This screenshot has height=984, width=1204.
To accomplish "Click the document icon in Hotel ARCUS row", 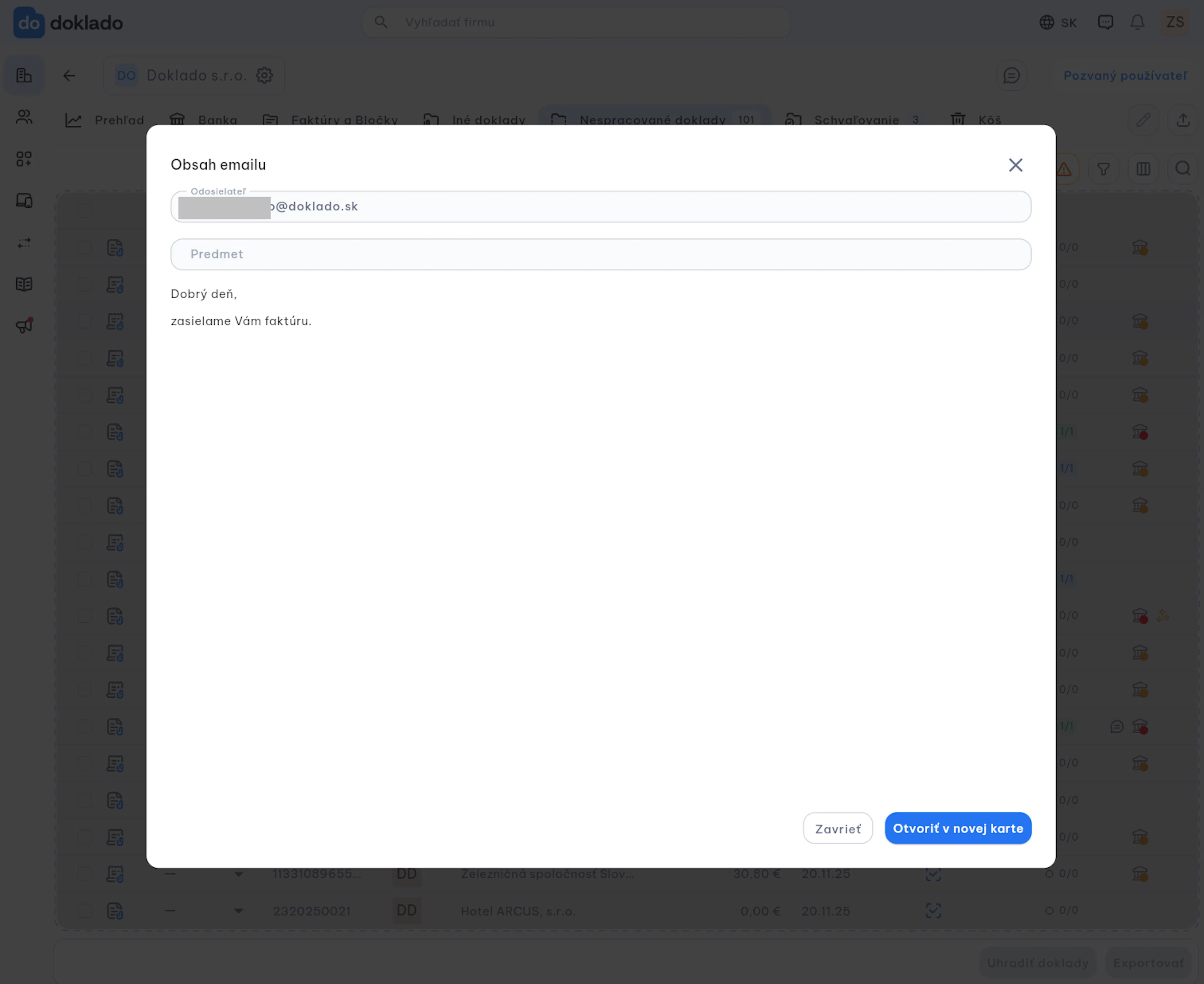I will (115, 910).
